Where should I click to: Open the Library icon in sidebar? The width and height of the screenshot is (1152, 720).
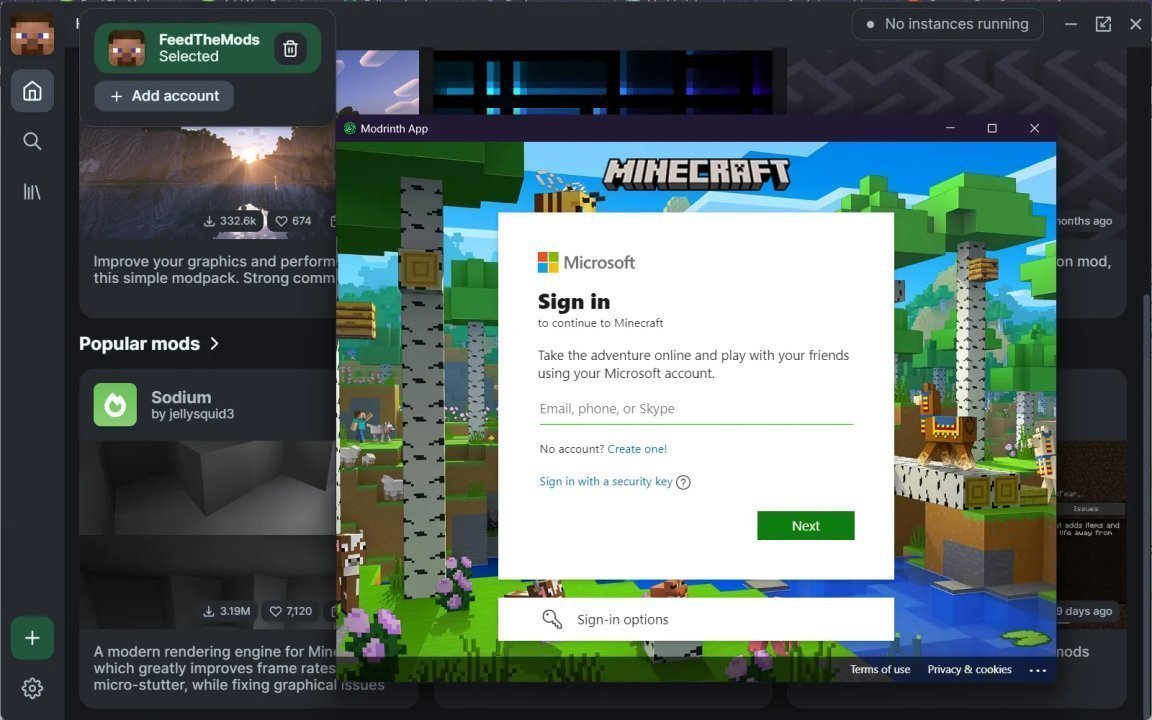tap(32, 192)
